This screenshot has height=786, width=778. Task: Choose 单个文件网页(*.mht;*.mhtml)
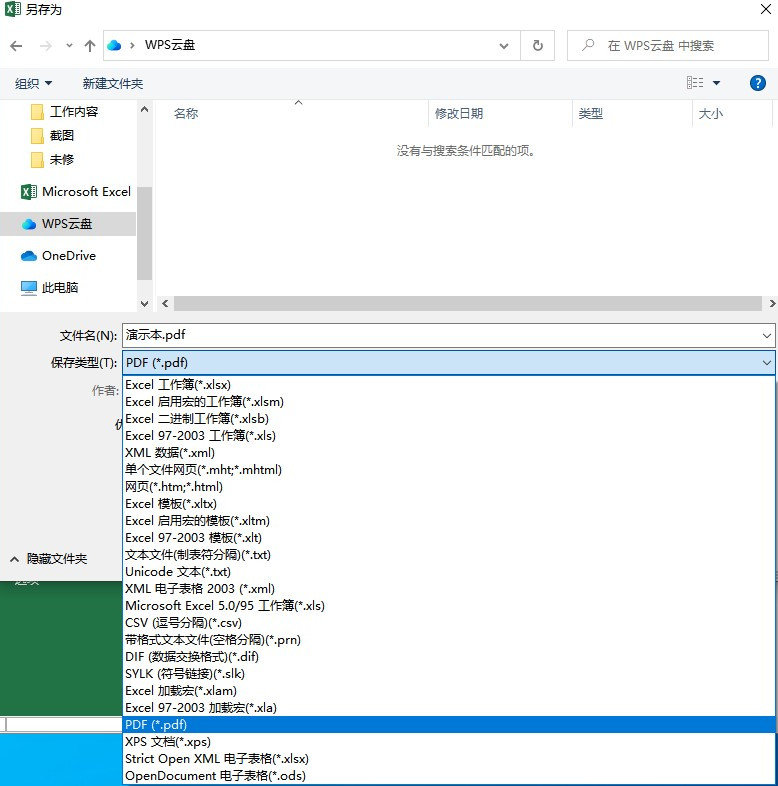tap(449, 470)
